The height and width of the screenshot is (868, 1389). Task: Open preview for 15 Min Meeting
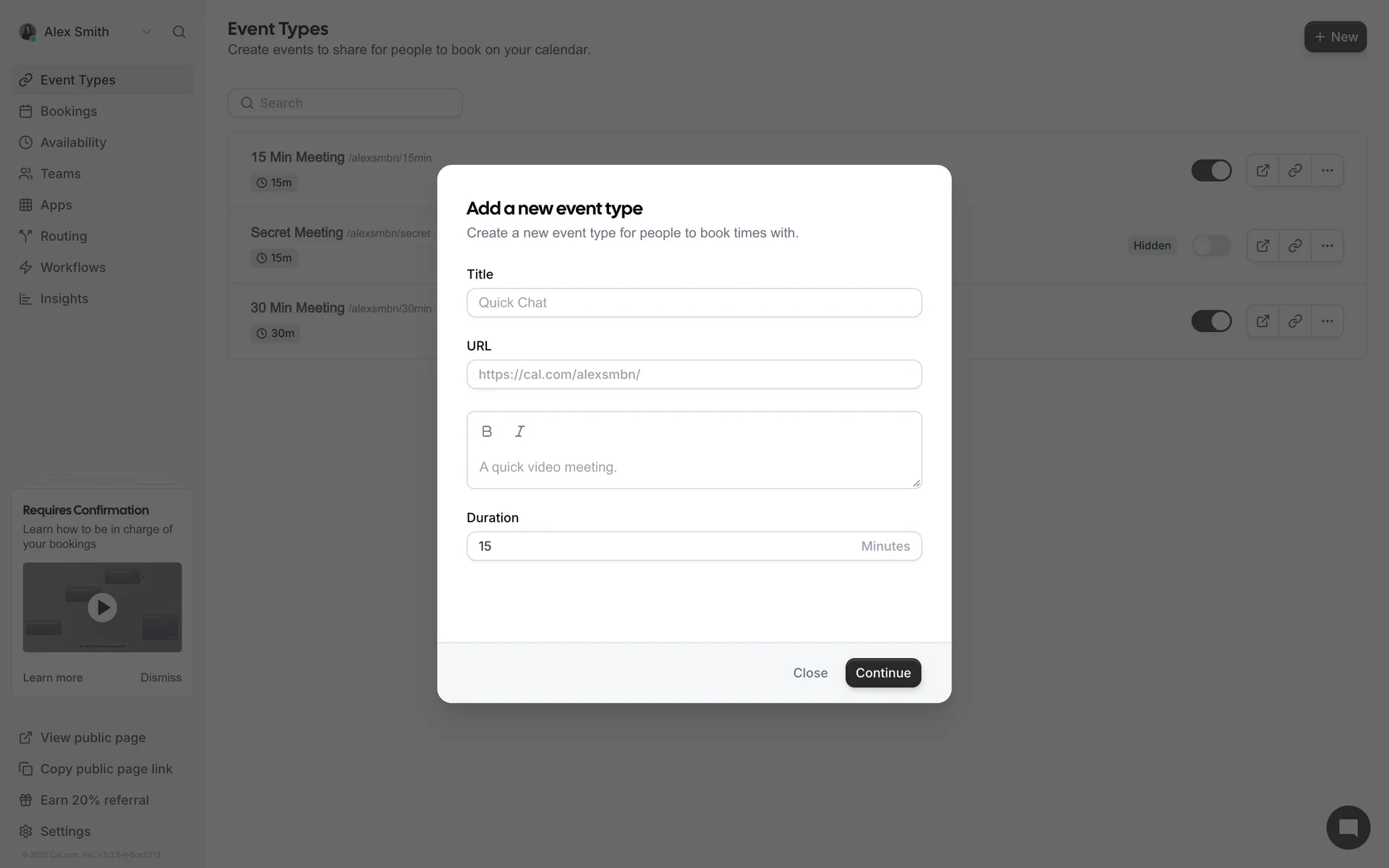tap(1262, 171)
